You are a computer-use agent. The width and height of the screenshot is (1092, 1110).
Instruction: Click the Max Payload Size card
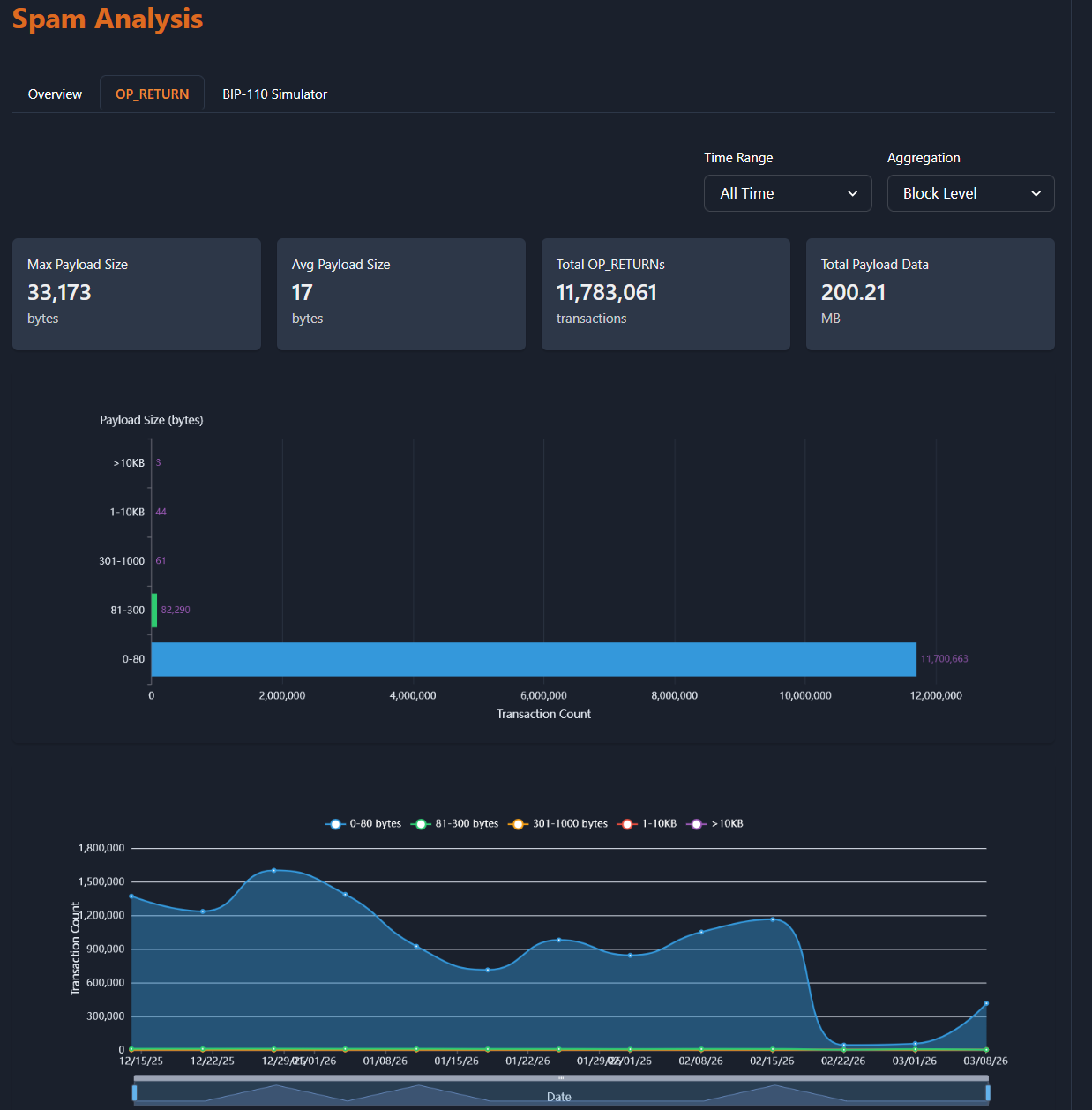click(137, 294)
